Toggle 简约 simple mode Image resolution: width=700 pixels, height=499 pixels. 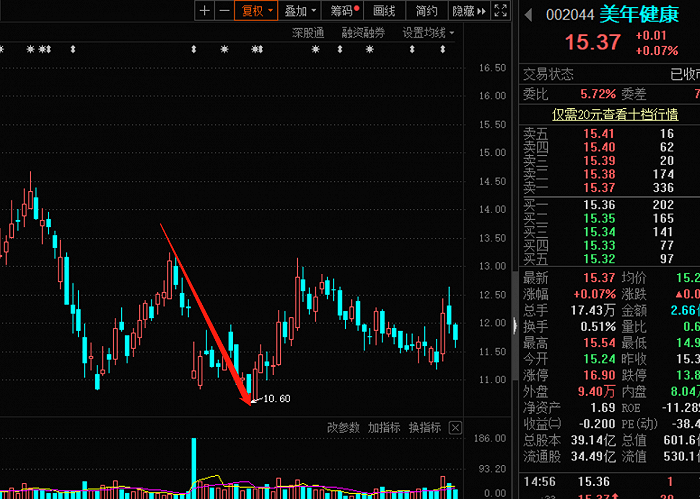[x=426, y=11]
